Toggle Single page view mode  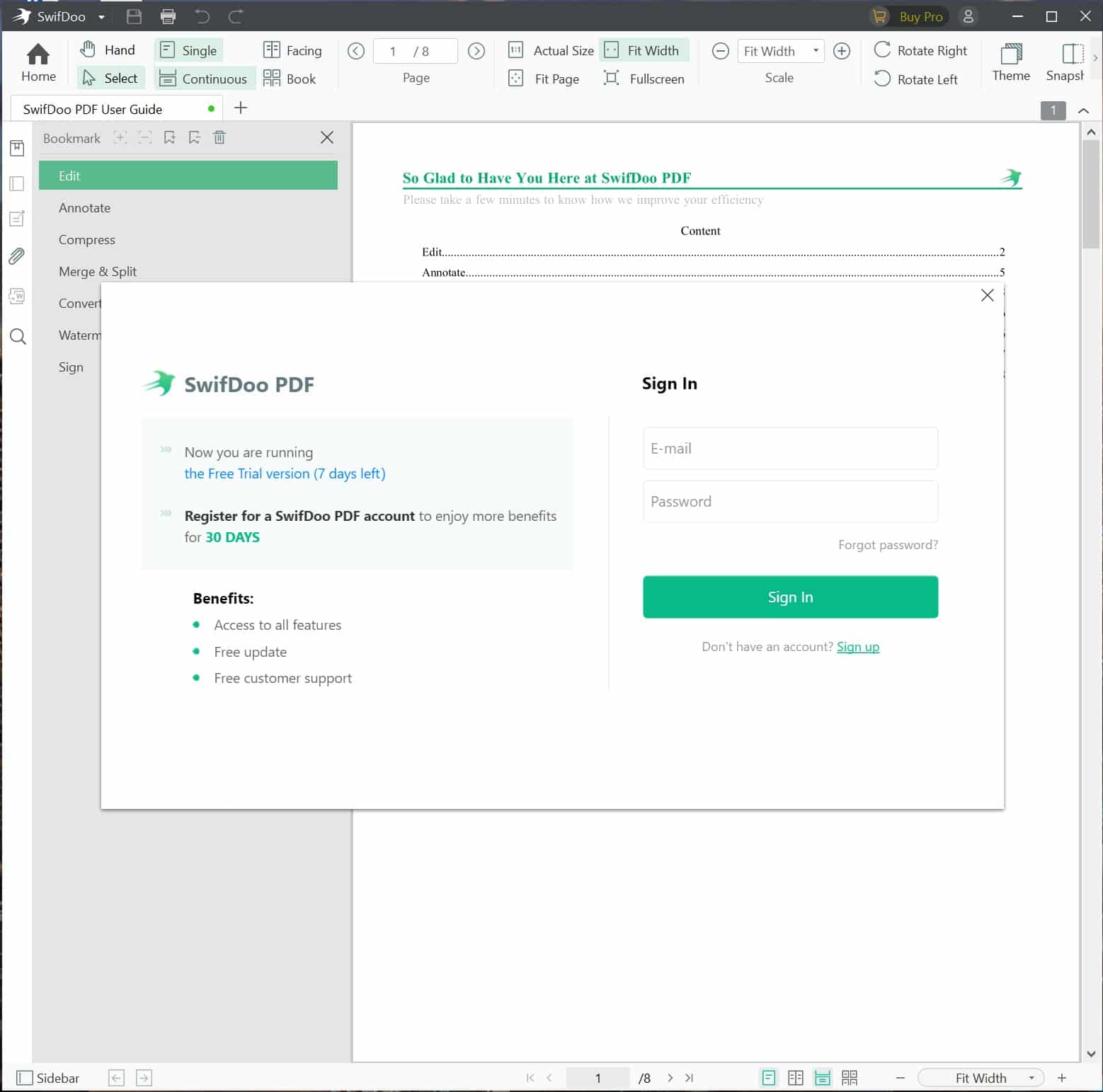(x=189, y=50)
